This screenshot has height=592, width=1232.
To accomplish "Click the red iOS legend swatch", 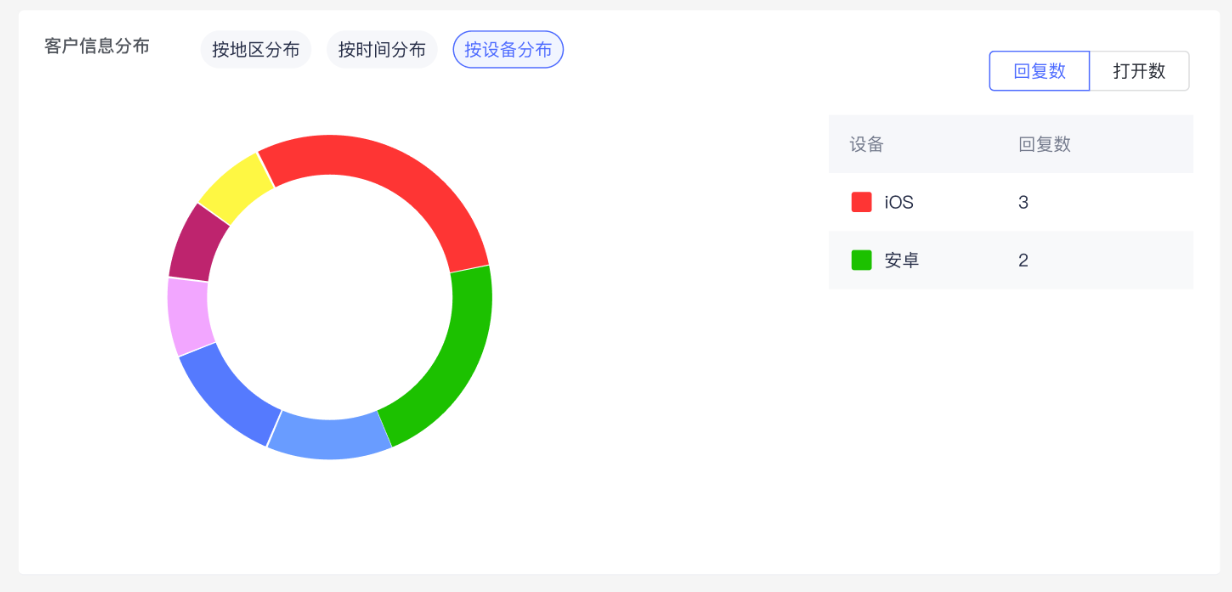I will click(861, 202).
